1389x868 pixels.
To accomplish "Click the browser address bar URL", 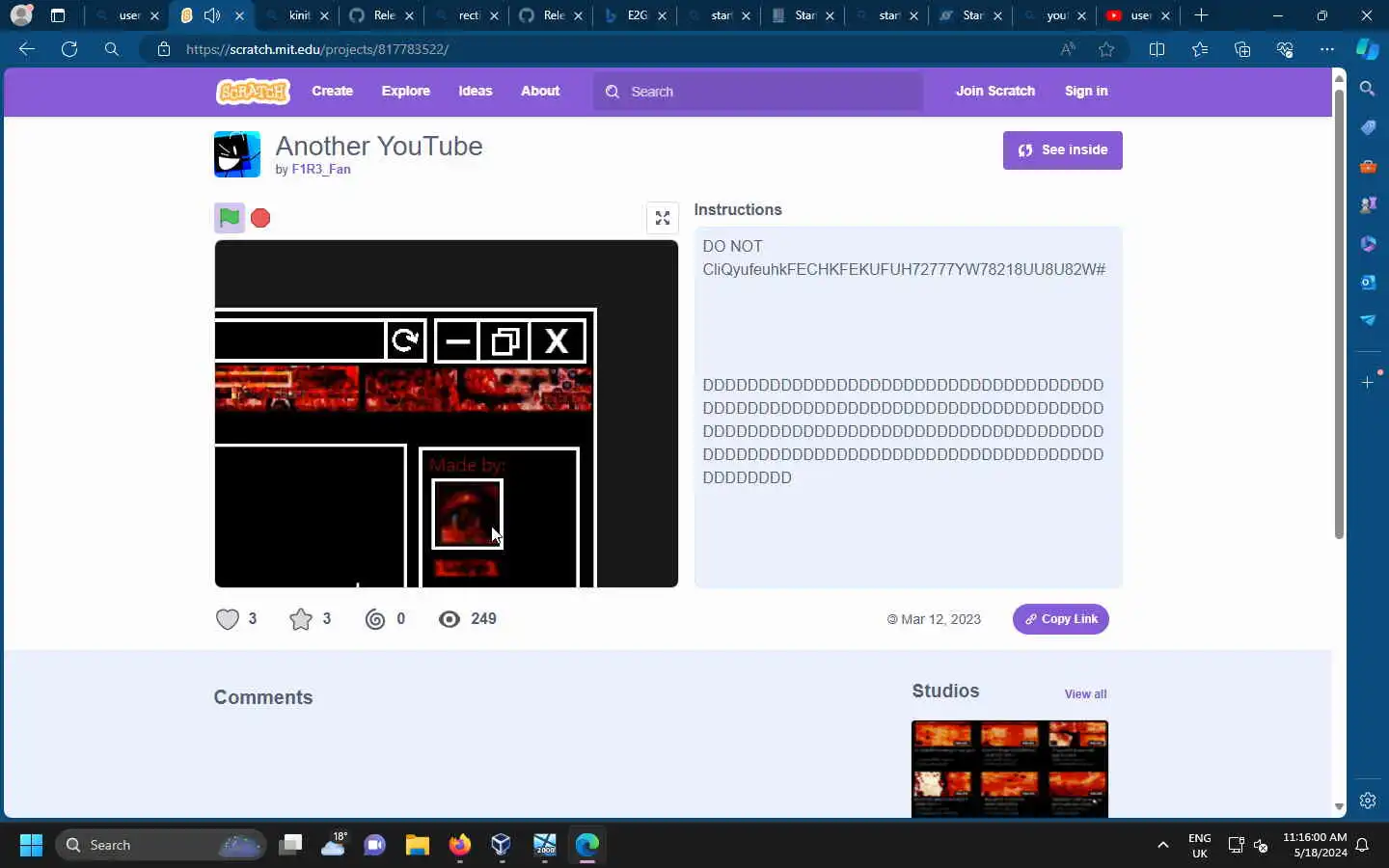I will [x=317, y=49].
